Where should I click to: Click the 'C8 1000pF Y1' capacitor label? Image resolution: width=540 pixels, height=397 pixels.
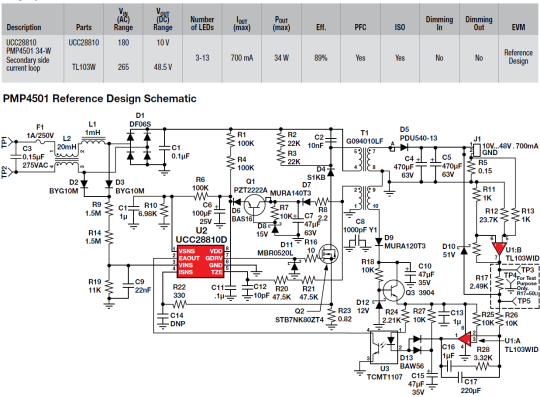pyautogui.click(x=360, y=226)
